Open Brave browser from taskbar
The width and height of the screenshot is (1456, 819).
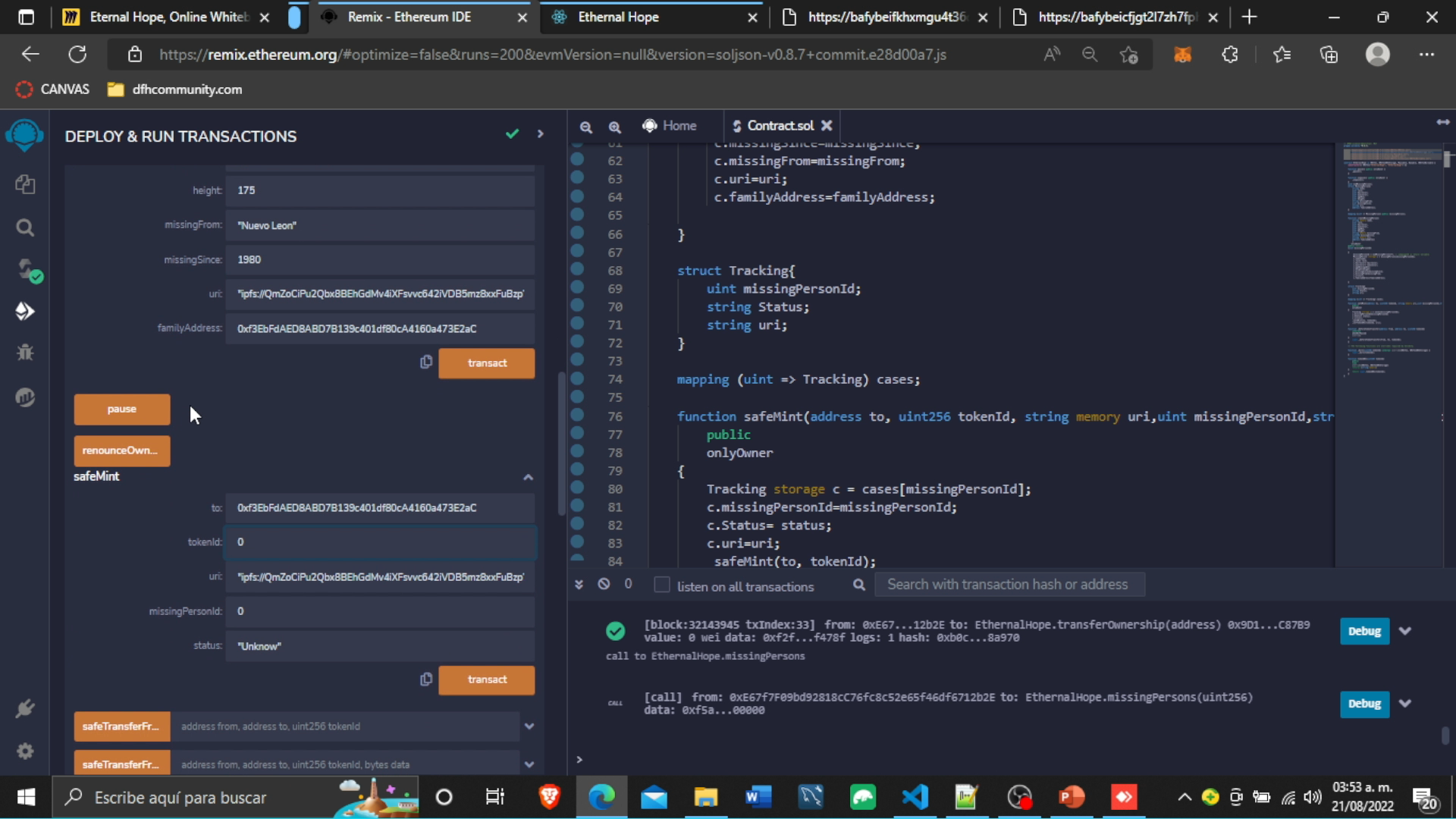pos(549,797)
